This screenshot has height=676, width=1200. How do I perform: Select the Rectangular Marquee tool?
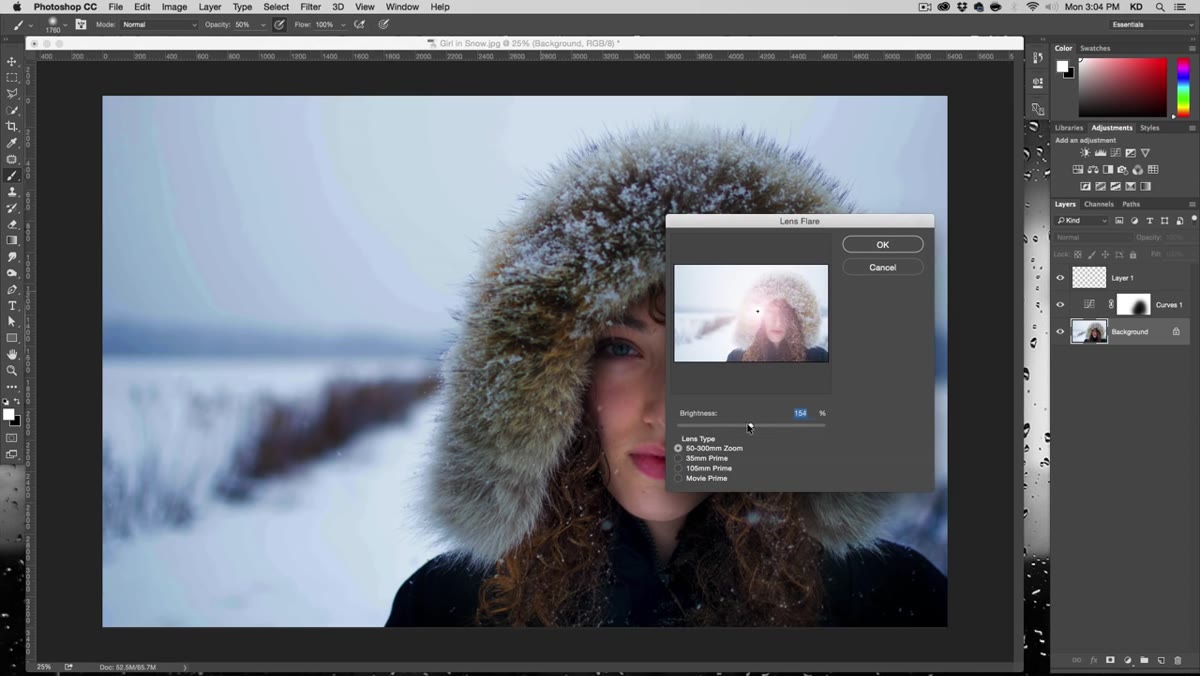(12, 77)
